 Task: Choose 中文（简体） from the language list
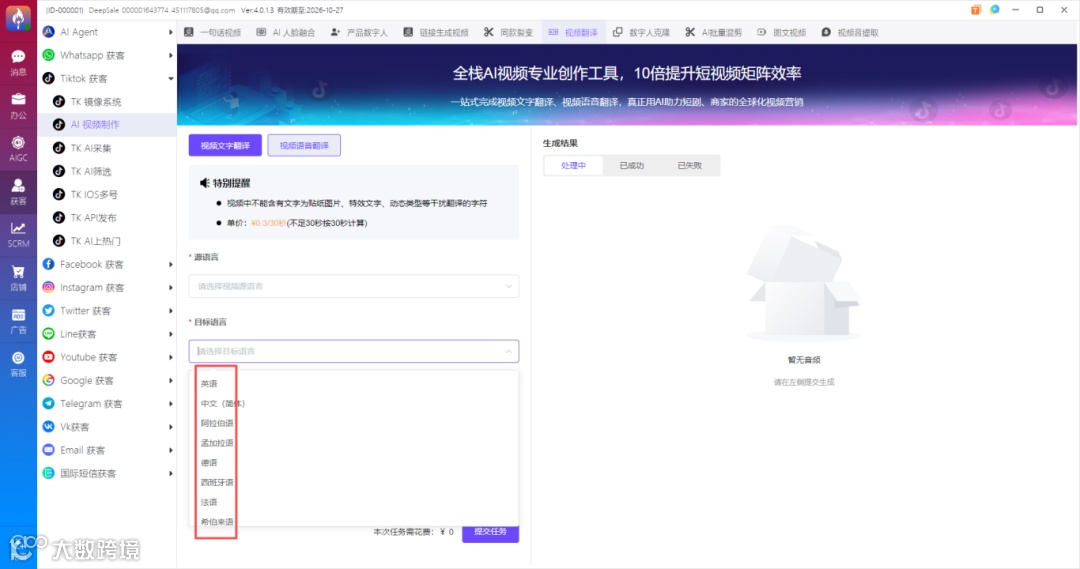pos(222,404)
